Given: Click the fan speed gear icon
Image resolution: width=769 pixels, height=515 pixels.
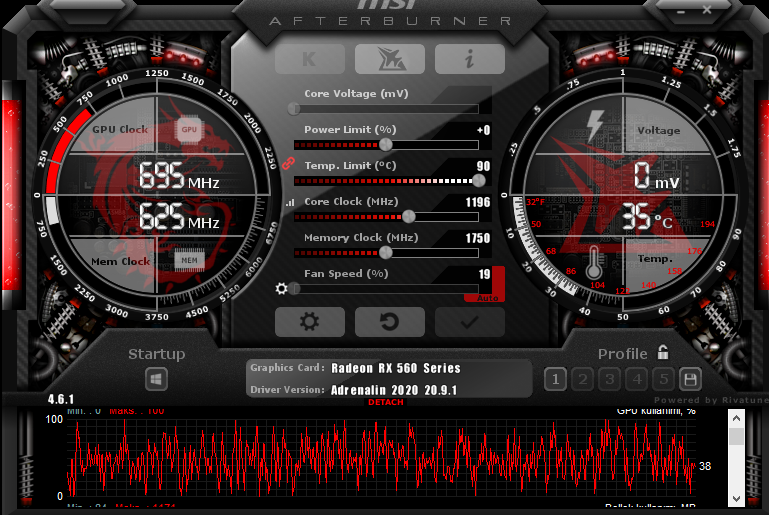Looking at the screenshot, I should click(x=282, y=288).
